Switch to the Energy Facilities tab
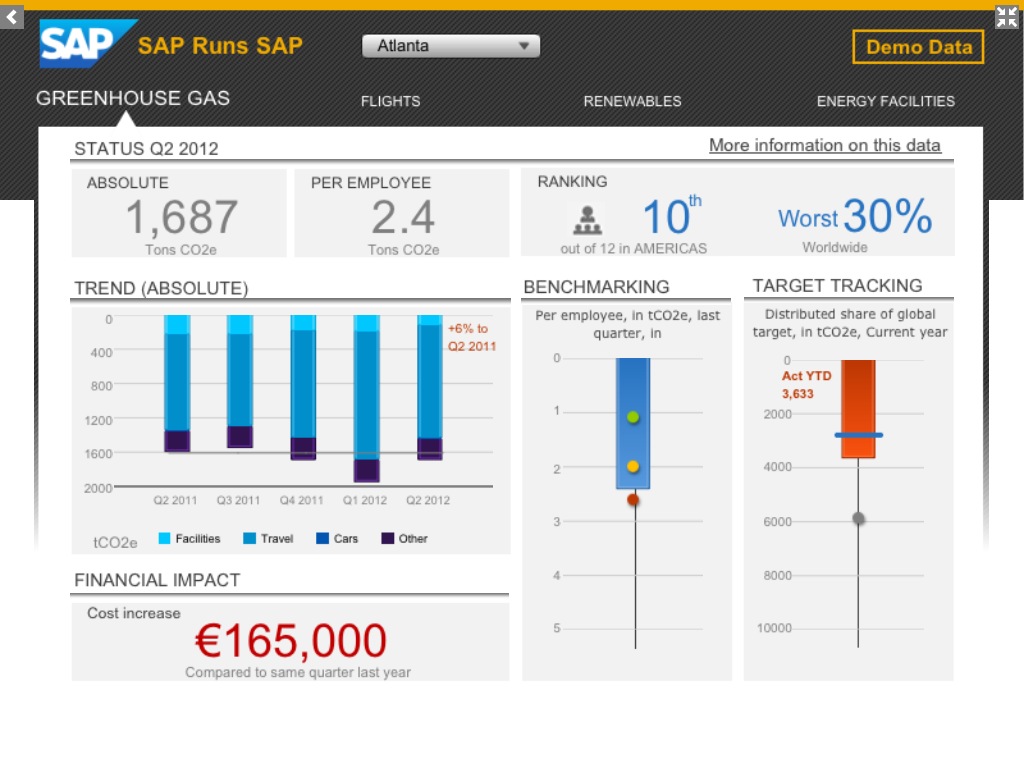 coord(886,101)
